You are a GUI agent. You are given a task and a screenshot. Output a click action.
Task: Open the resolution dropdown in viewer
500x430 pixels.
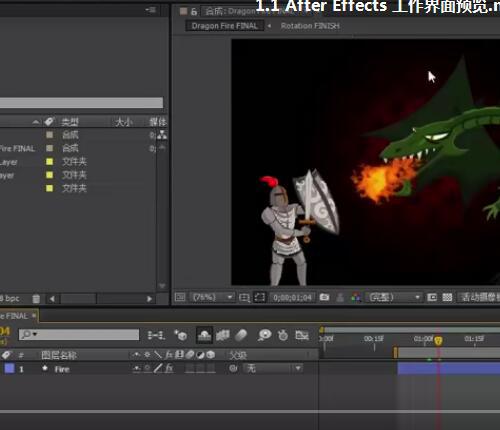pyautogui.click(x=394, y=297)
